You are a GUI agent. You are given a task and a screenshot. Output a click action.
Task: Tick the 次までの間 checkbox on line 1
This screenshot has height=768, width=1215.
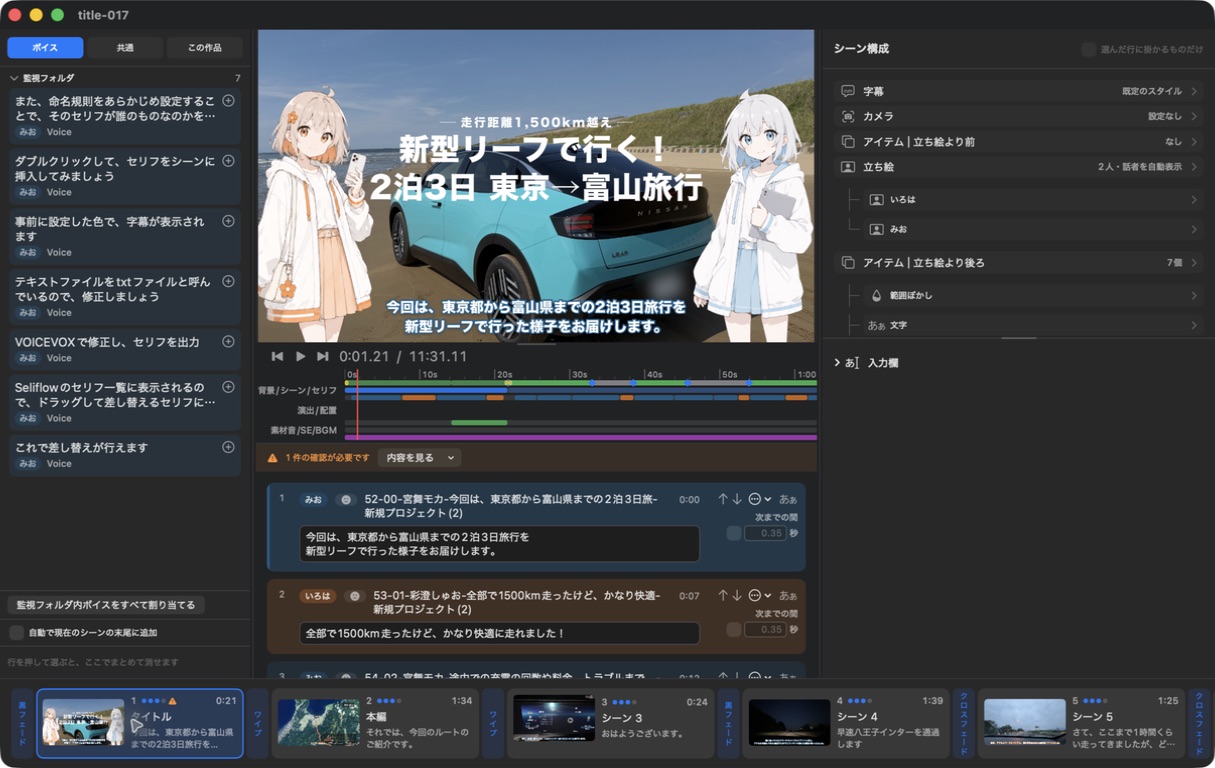coord(734,533)
